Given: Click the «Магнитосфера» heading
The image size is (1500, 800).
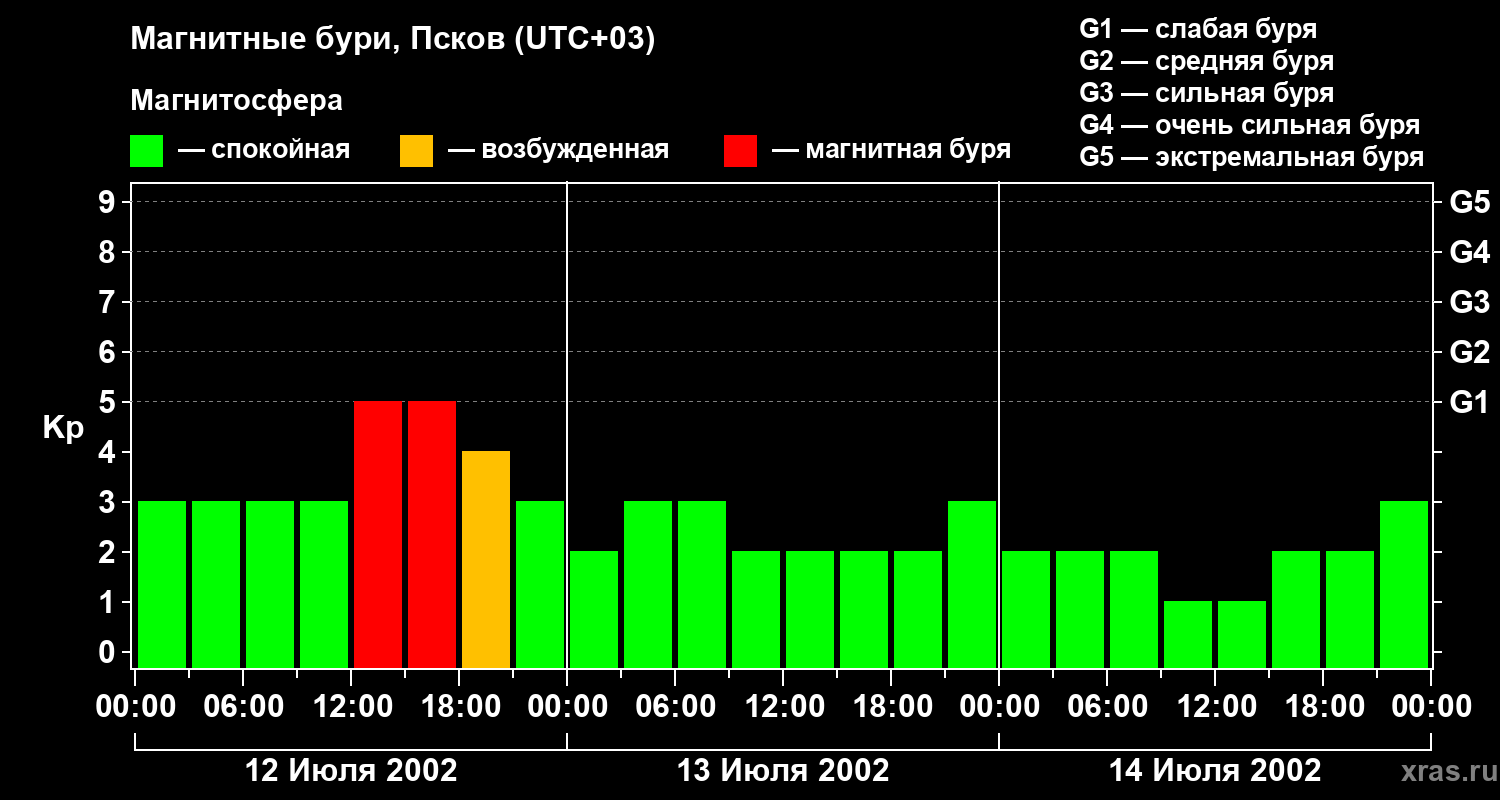Looking at the screenshot, I should coord(237,101).
